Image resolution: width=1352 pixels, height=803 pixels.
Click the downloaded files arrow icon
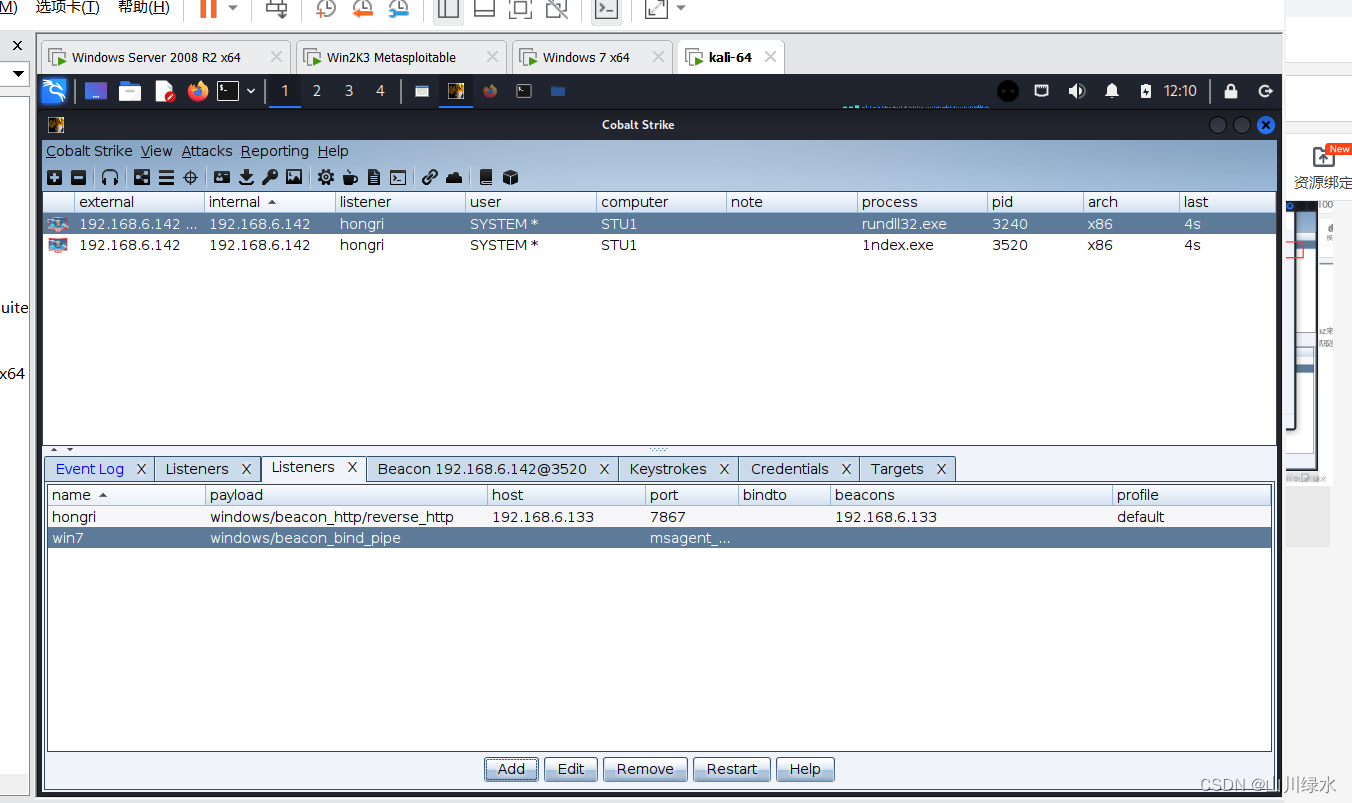(x=246, y=177)
